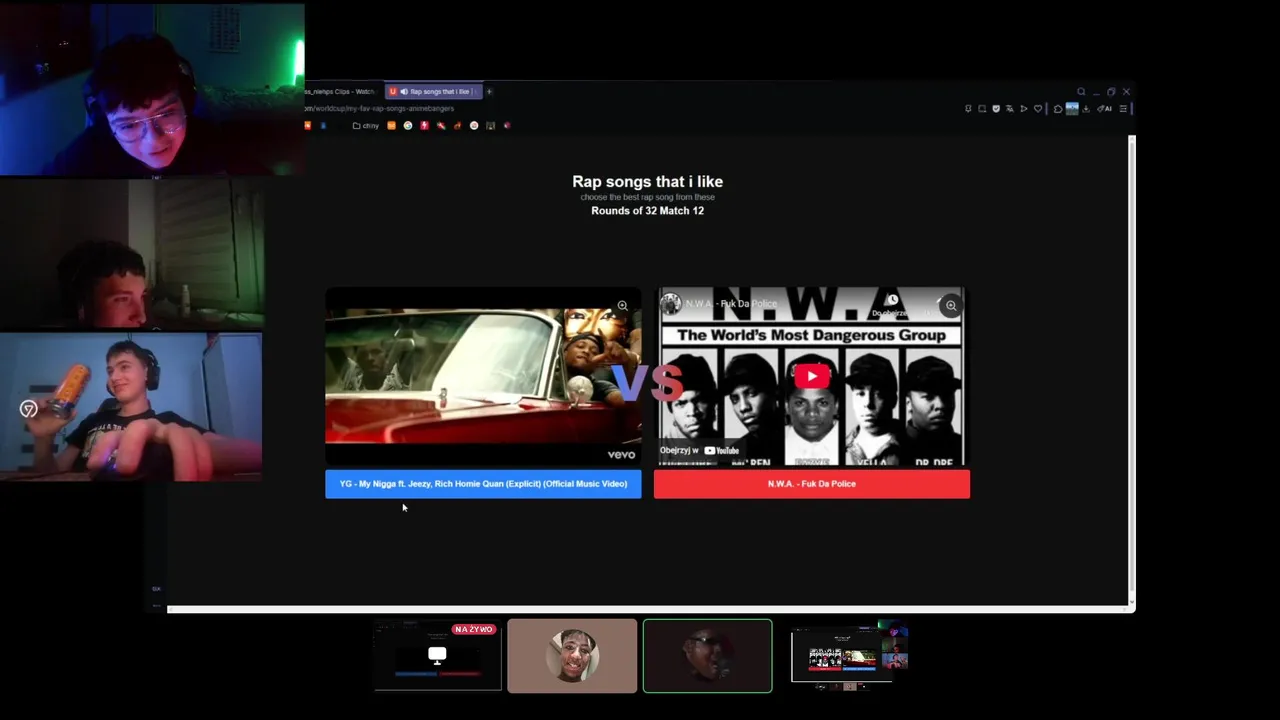Screen dimensions: 1280x720
Task: Click the pin icon in browser toolbar
Action: (x=968, y=108)
